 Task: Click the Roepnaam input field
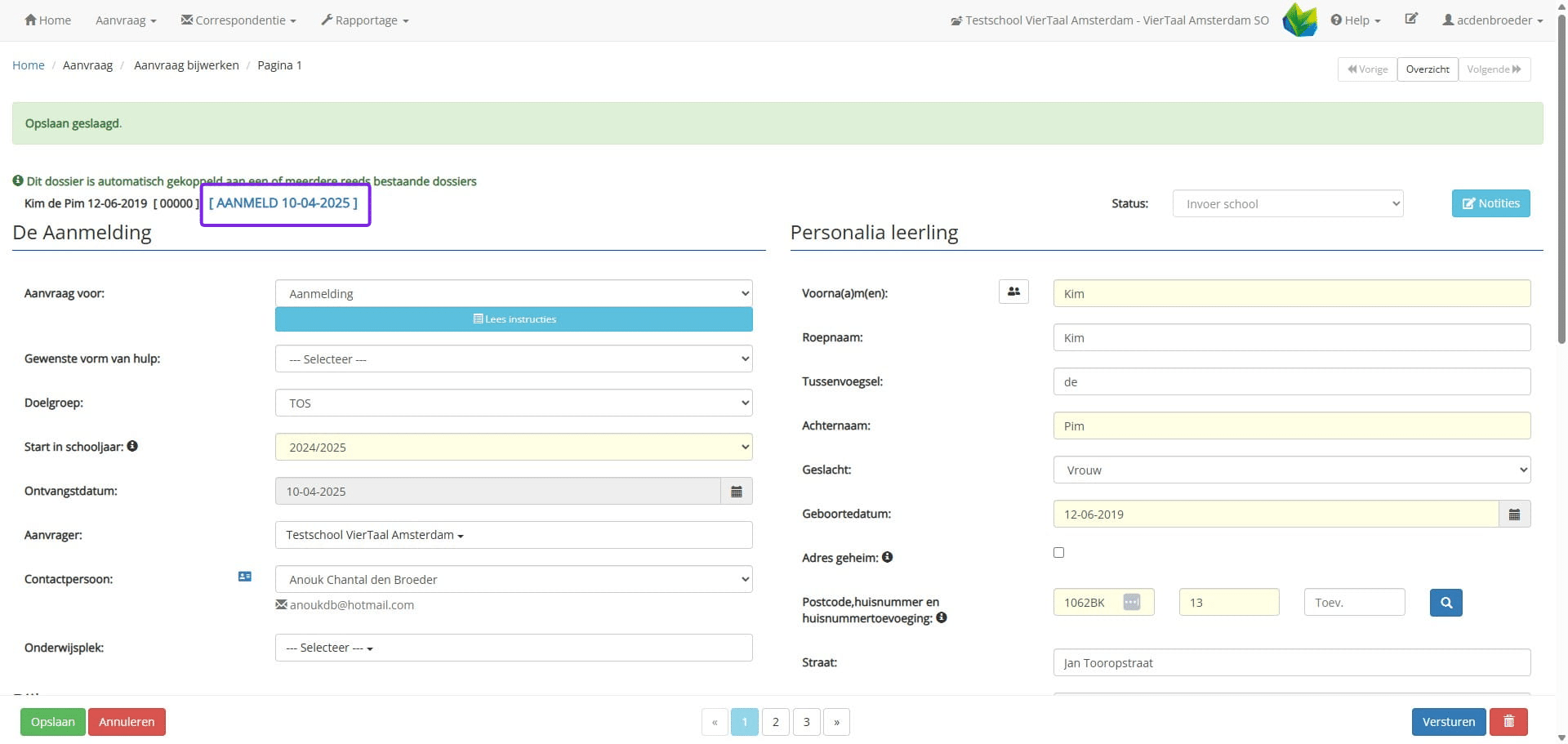pyautogui.click(x=1292, y=337)
